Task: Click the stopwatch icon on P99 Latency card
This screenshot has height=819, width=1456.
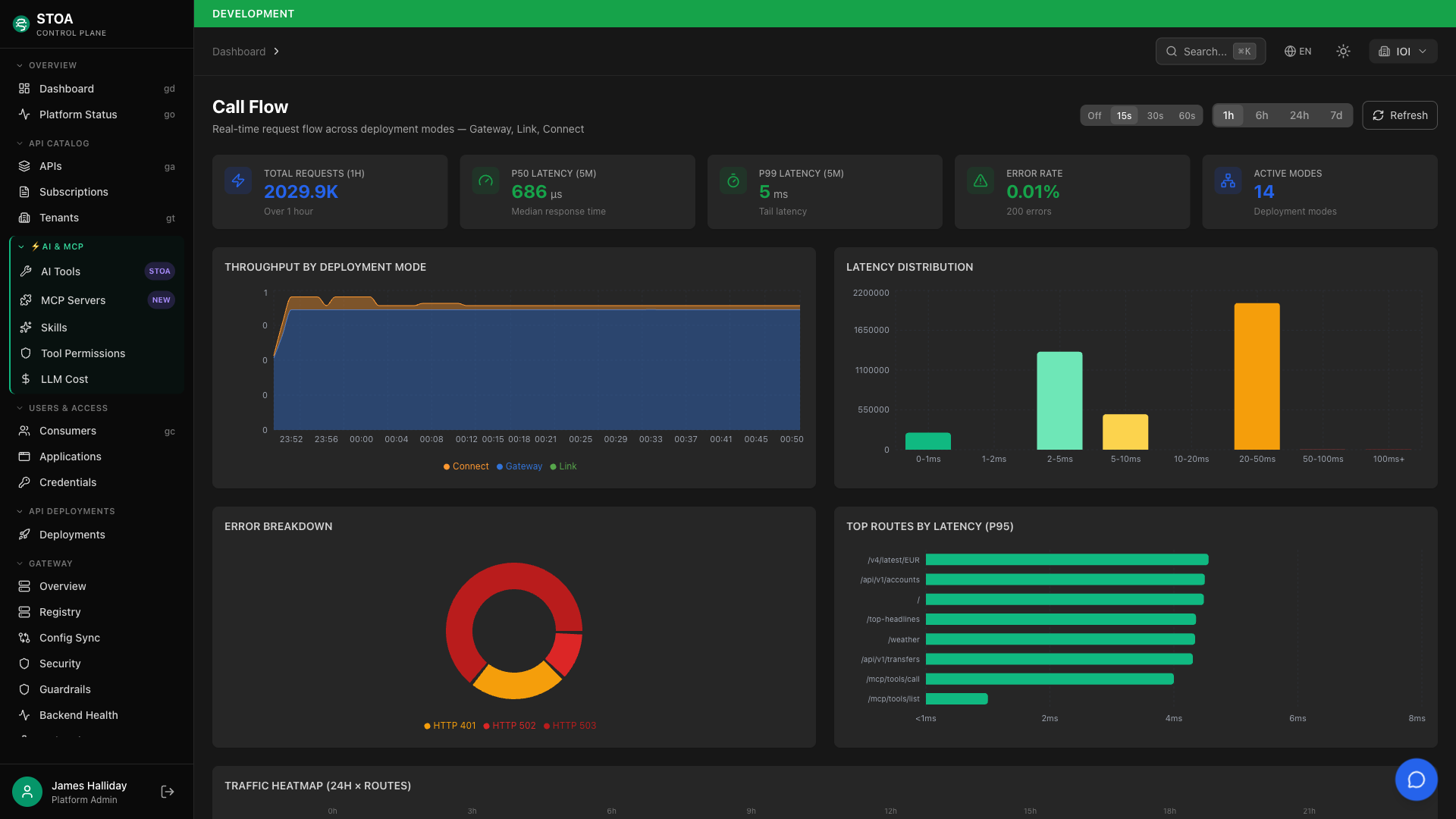Action: 733,180
